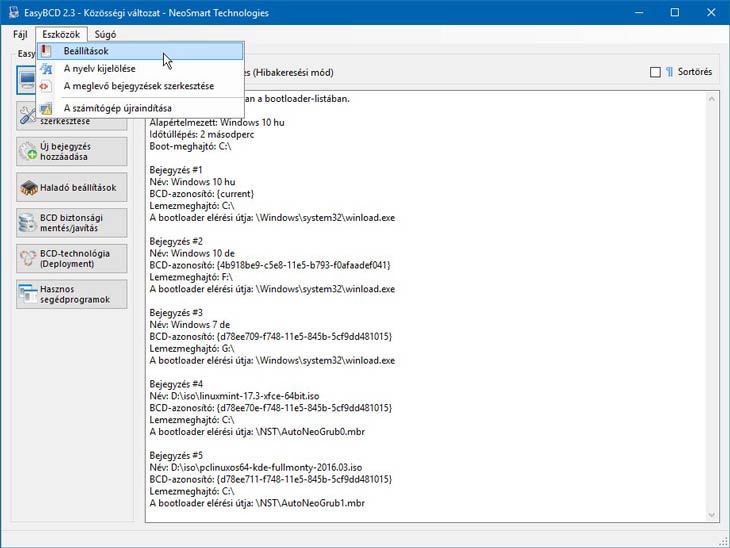Click the edit existing entries menu icon
This screenshot has height=548, width=730.
point(46,86)
